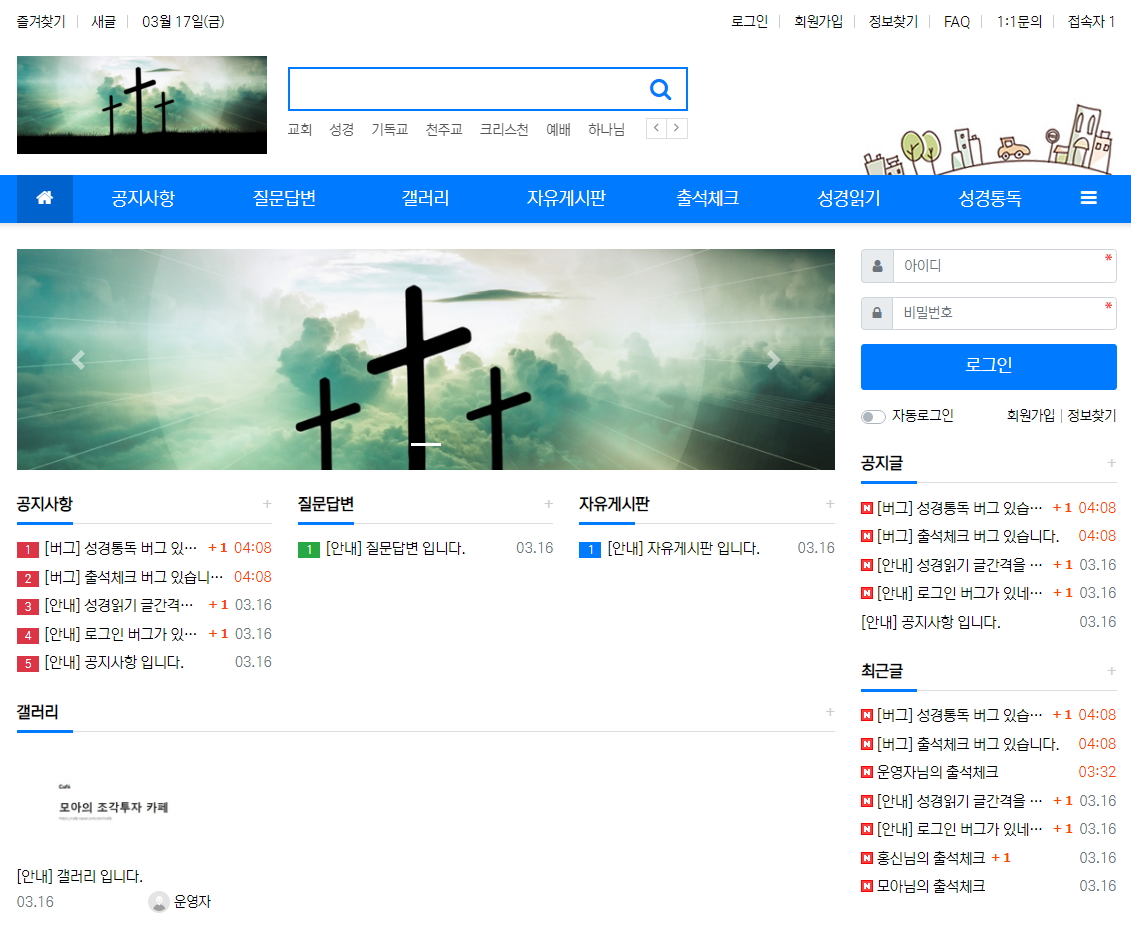Image resolution: width=1131 pixels, height=925 pixels.
Task: Advance banner with right arrow
Action: [773, 361]
